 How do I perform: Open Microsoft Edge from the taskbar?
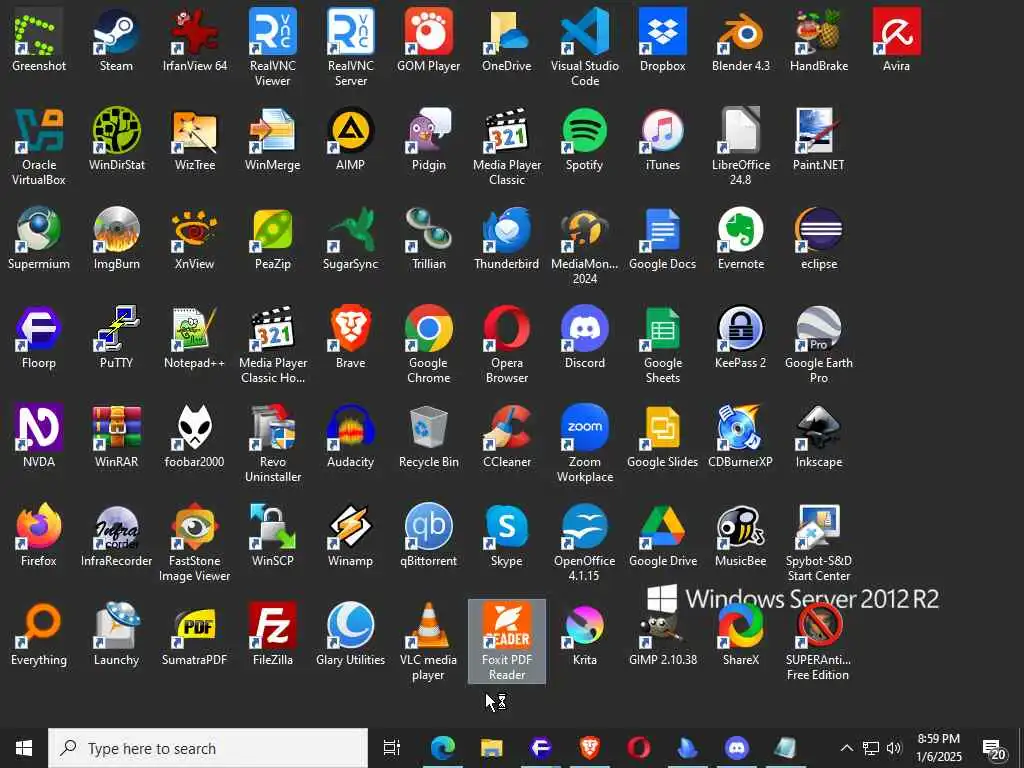[442, 748]
